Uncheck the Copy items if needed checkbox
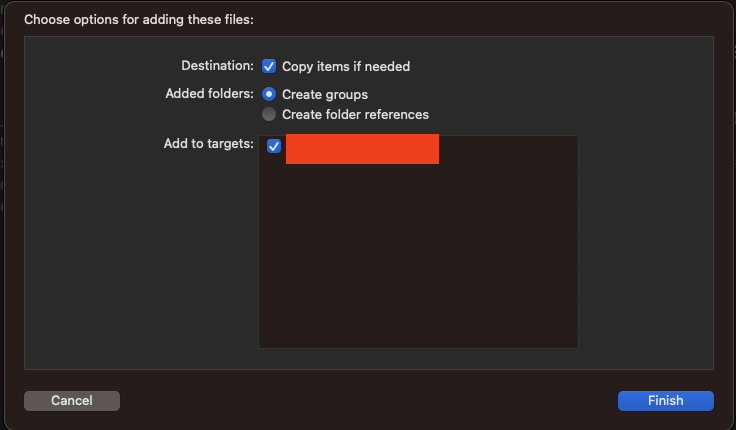736x430 pixels. [x=269, y=66]
